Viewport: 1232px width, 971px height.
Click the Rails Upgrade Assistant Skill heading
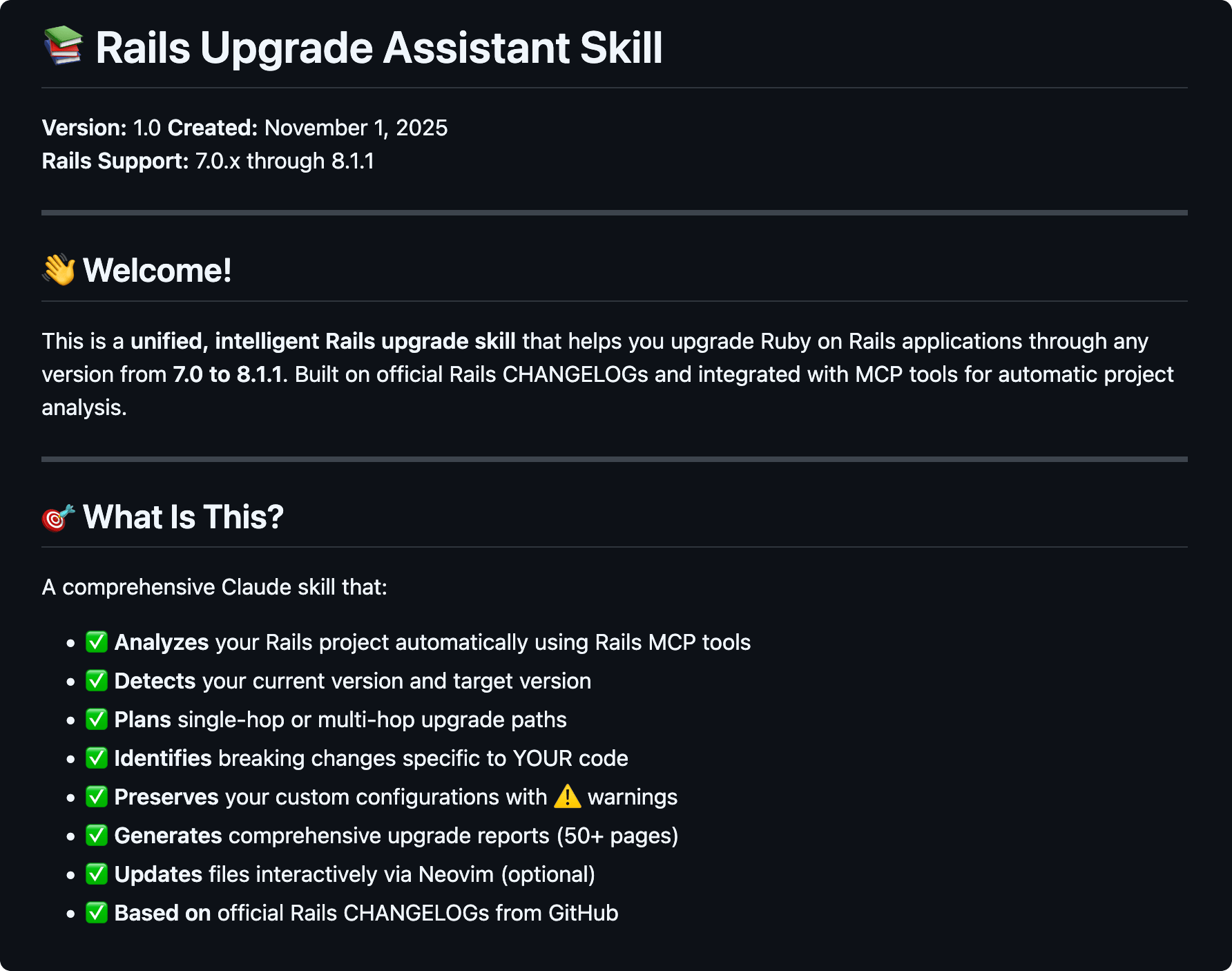(379, 48)
